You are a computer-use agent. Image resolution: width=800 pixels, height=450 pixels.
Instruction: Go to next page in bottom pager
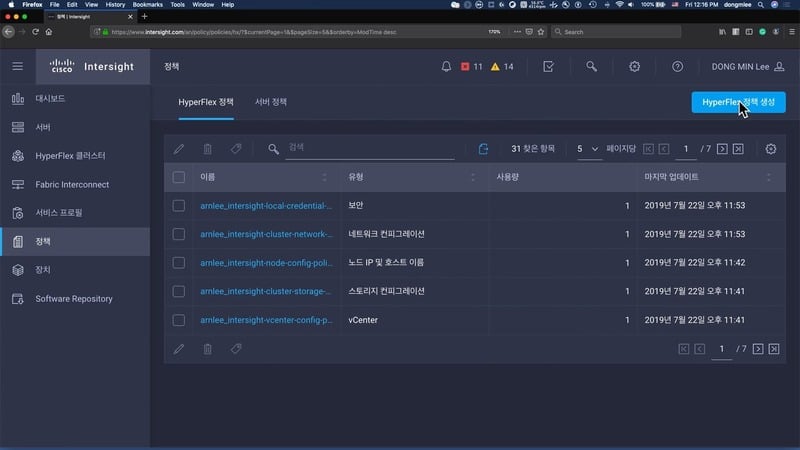tap(758, 349)
